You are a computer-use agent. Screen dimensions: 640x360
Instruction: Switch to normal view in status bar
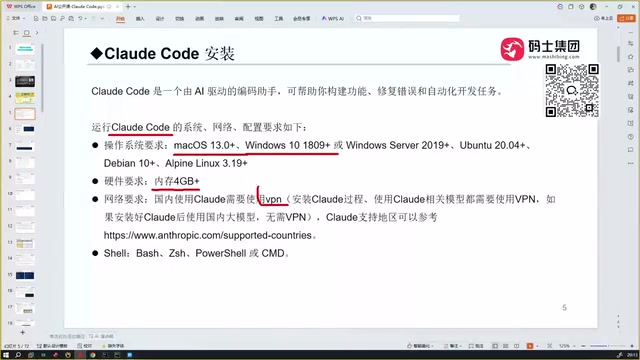click(x=495, y=346)
